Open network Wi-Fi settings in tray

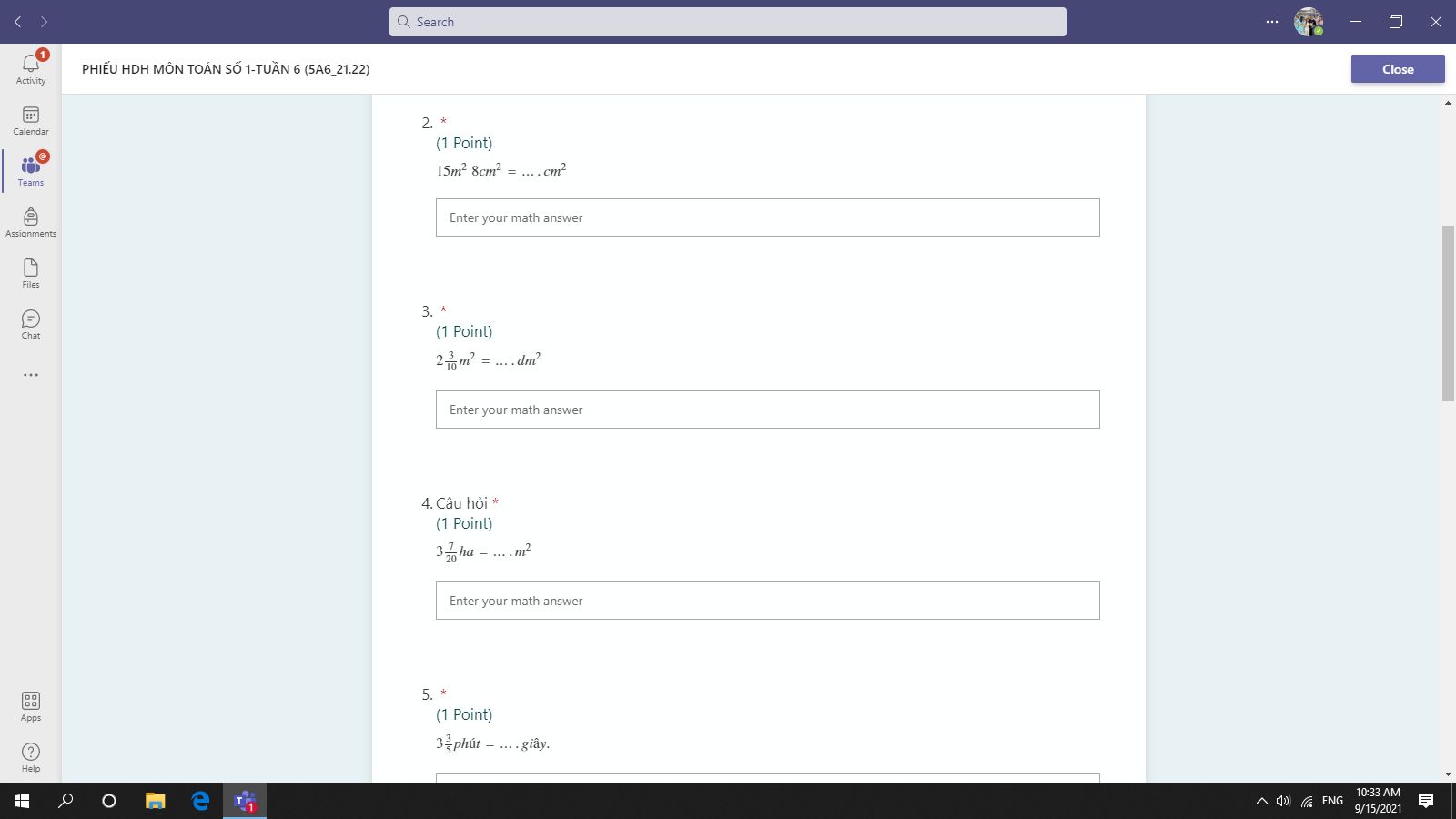1307,801
